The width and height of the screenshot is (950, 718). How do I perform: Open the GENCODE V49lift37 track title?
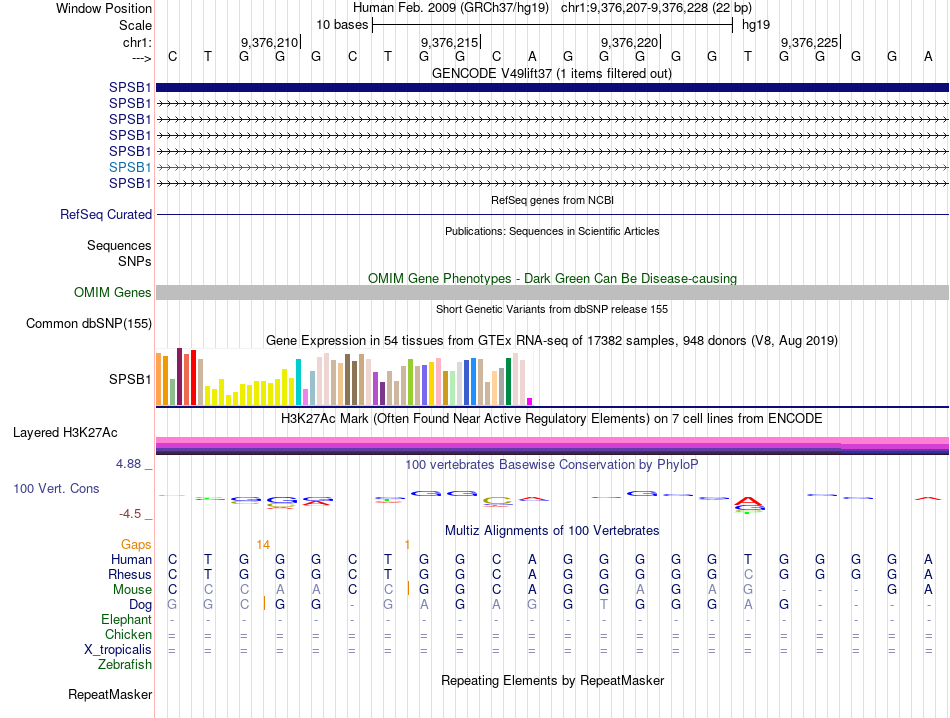[552, 73]
